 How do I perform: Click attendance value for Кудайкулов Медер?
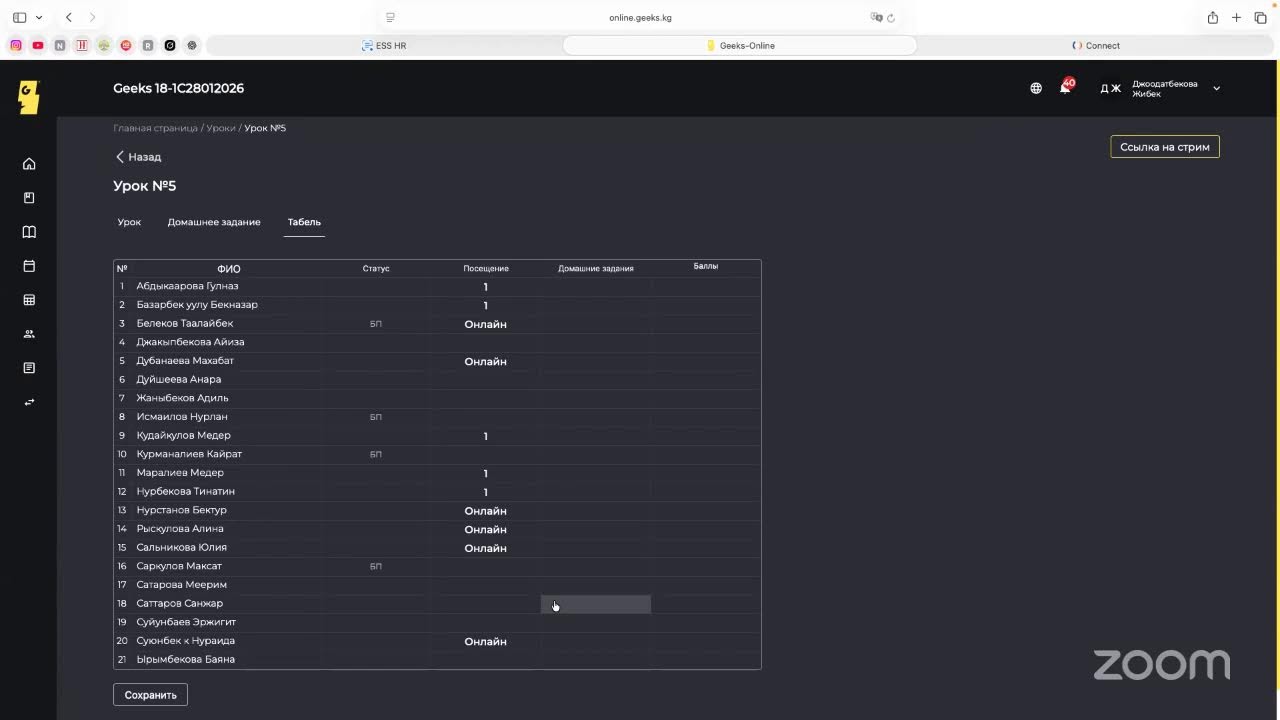(486, 436)
